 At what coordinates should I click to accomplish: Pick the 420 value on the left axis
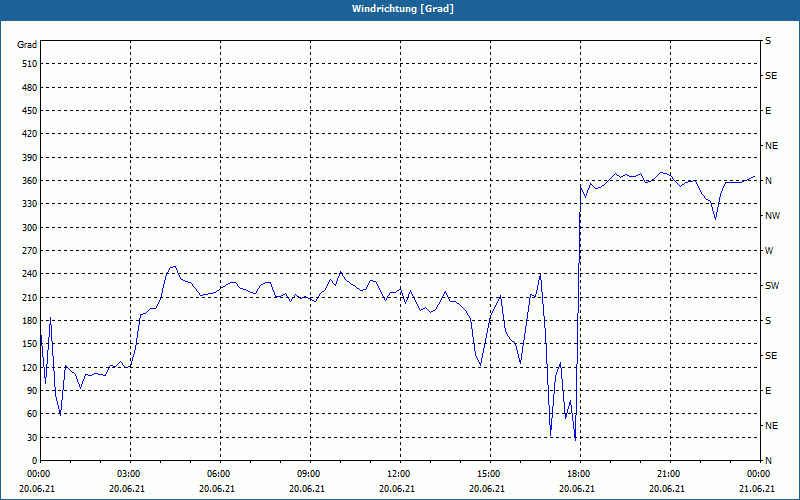[x=30, y=134]
